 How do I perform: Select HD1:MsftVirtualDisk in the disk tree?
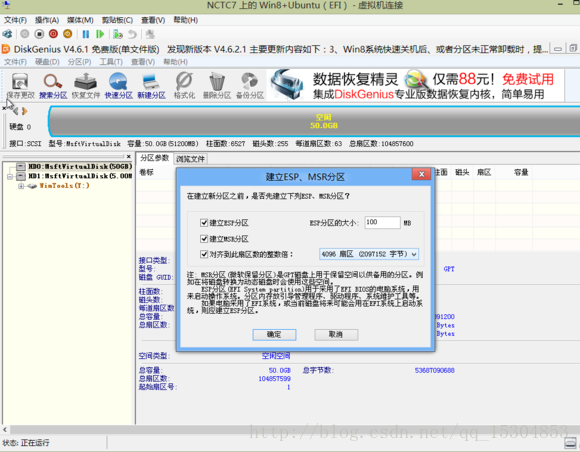point(80,176)
